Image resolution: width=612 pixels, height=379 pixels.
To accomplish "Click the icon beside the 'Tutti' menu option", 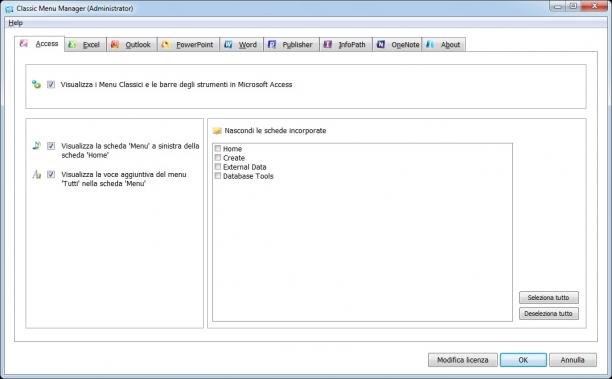I will pos(36,174).
